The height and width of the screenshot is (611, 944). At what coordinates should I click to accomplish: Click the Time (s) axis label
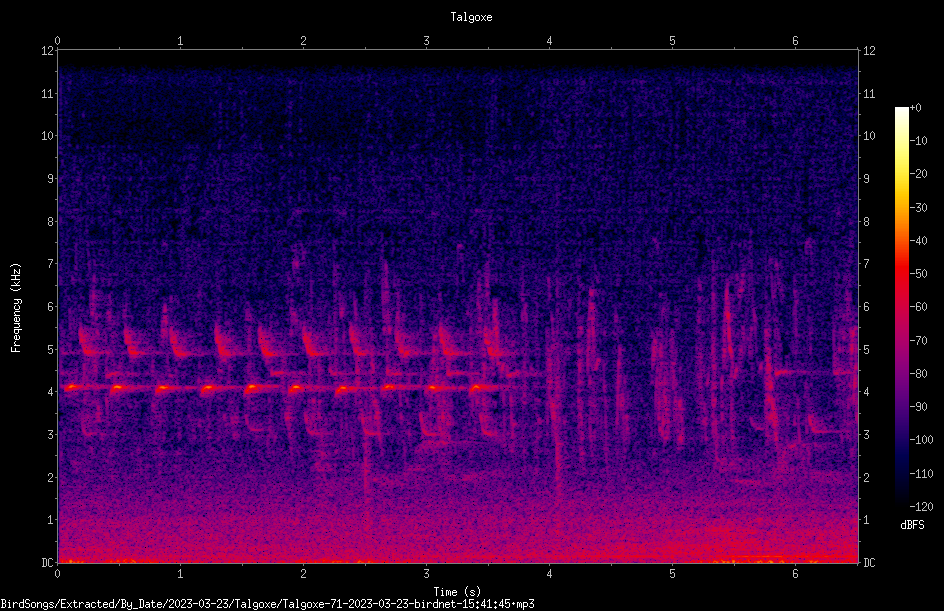457,592
